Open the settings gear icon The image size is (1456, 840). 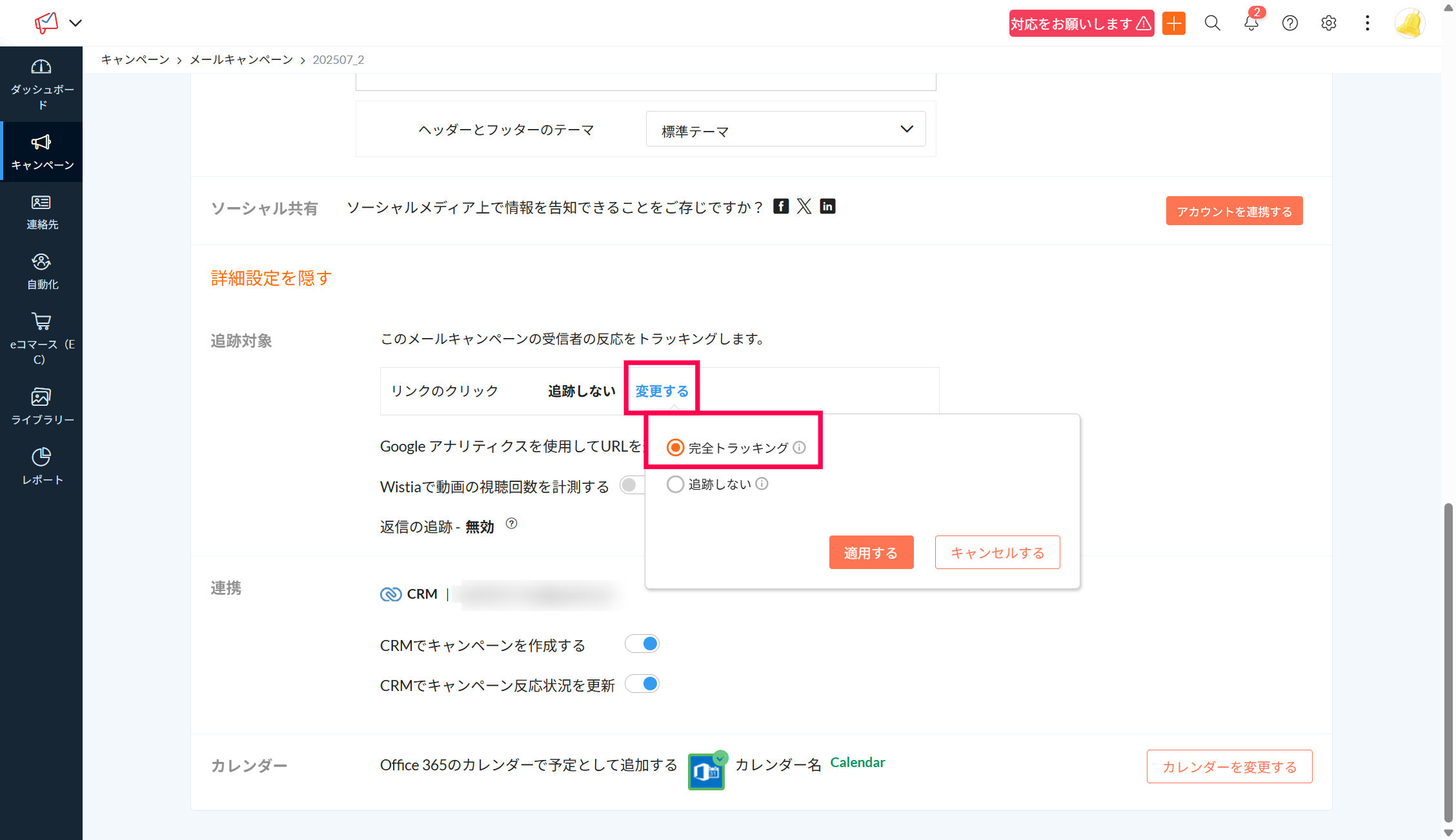(x=1328, y=23)
